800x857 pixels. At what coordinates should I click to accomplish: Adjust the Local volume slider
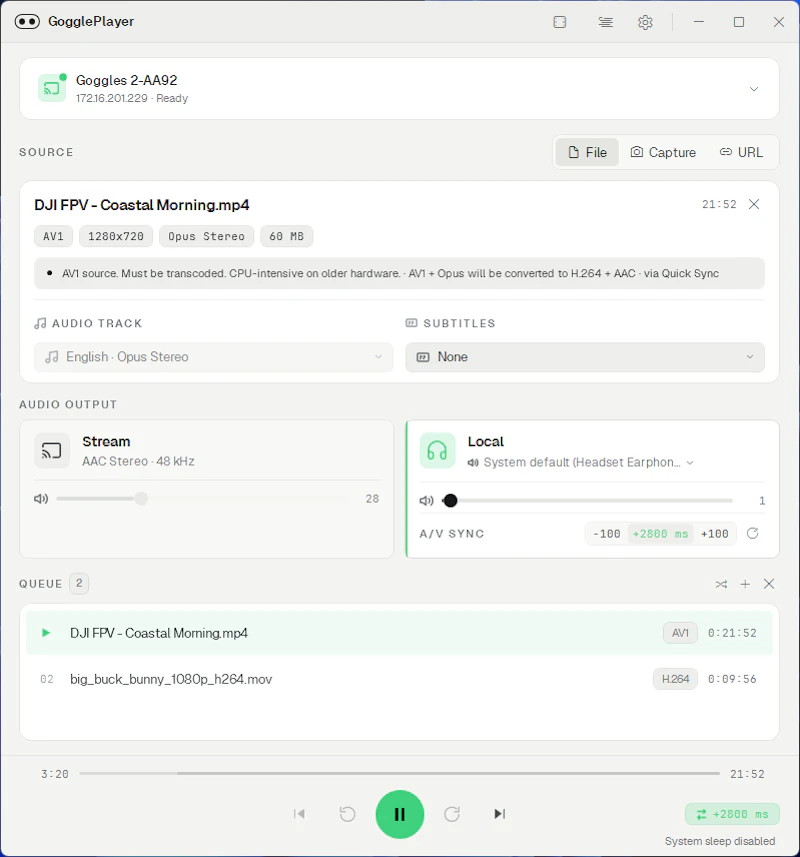pyautogui.click(x=587, y=501)
